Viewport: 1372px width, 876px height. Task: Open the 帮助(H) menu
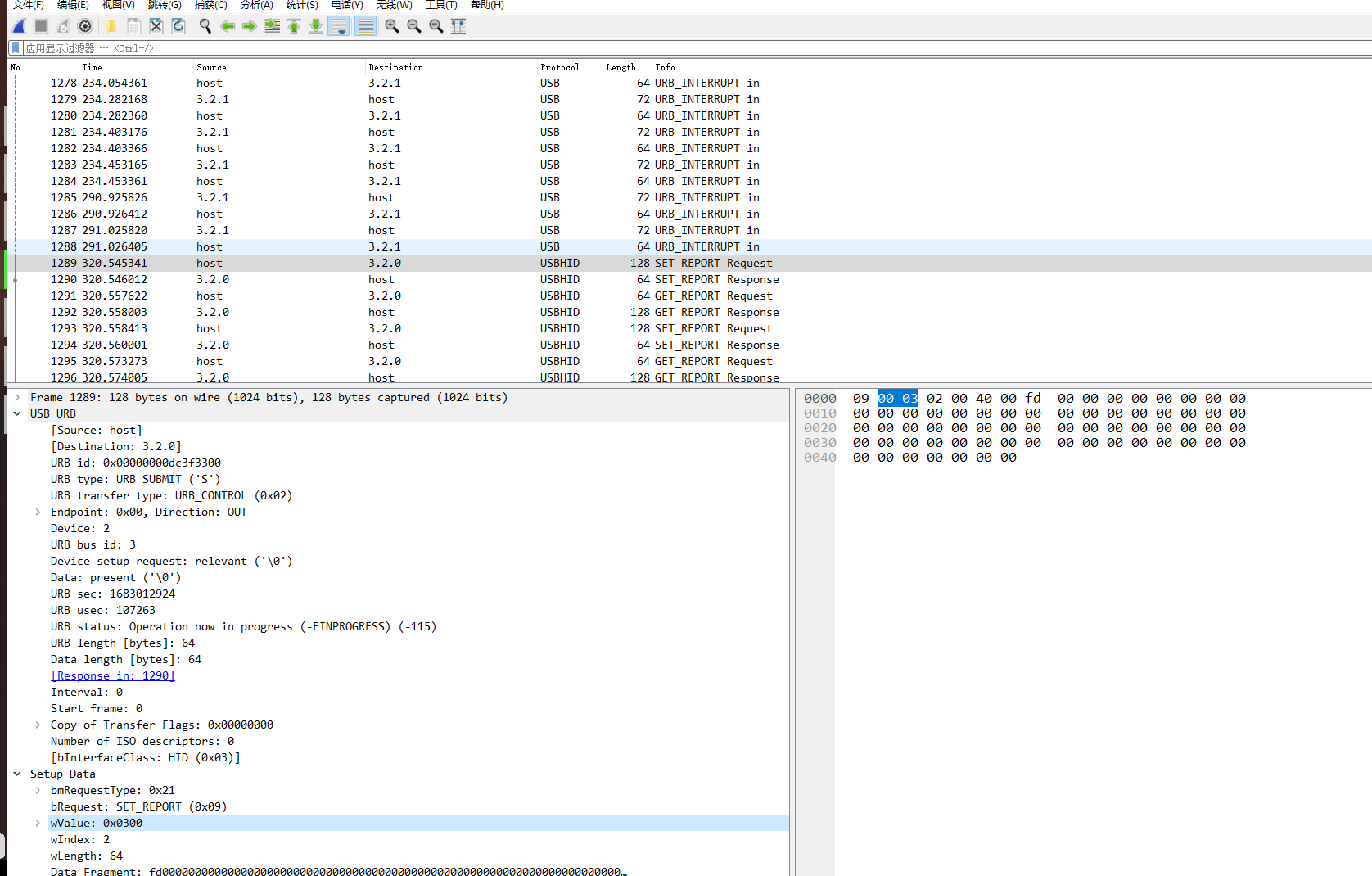point(487,5)
